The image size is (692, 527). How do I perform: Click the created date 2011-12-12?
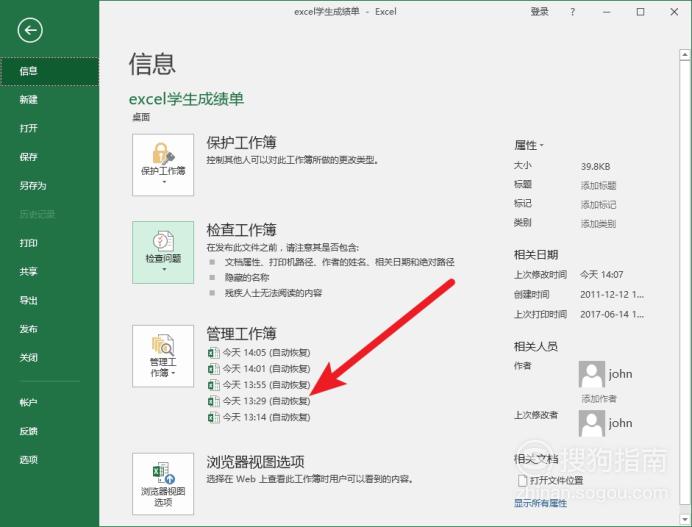tap(612, 294)
